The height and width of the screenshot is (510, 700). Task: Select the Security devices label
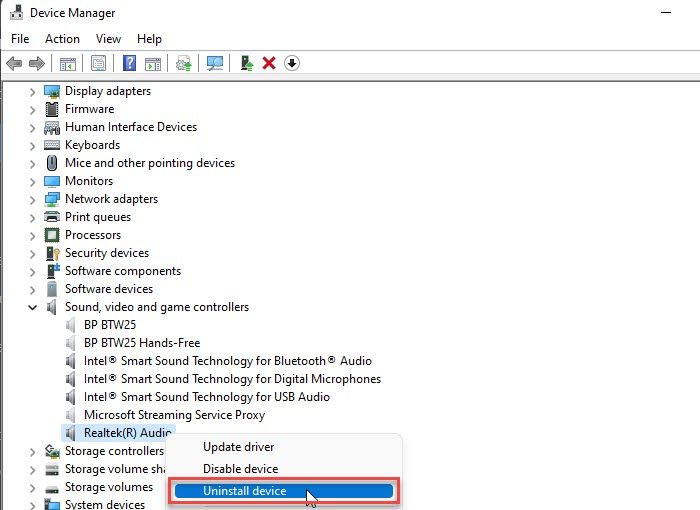point(107,253)
